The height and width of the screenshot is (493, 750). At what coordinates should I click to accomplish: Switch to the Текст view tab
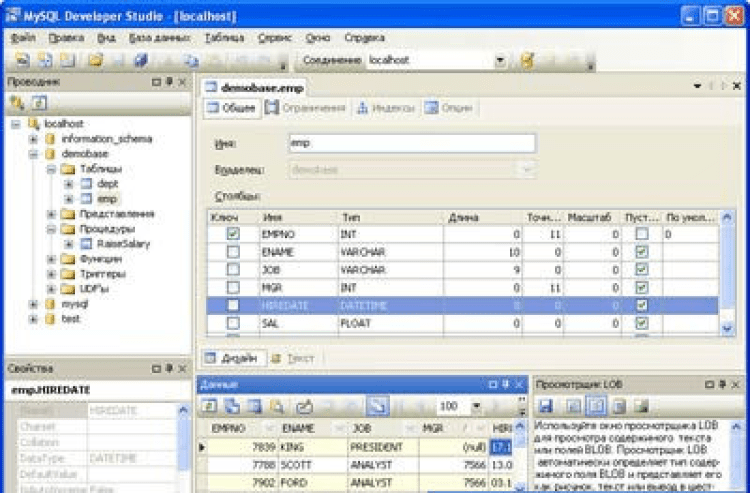coord(293,357)
